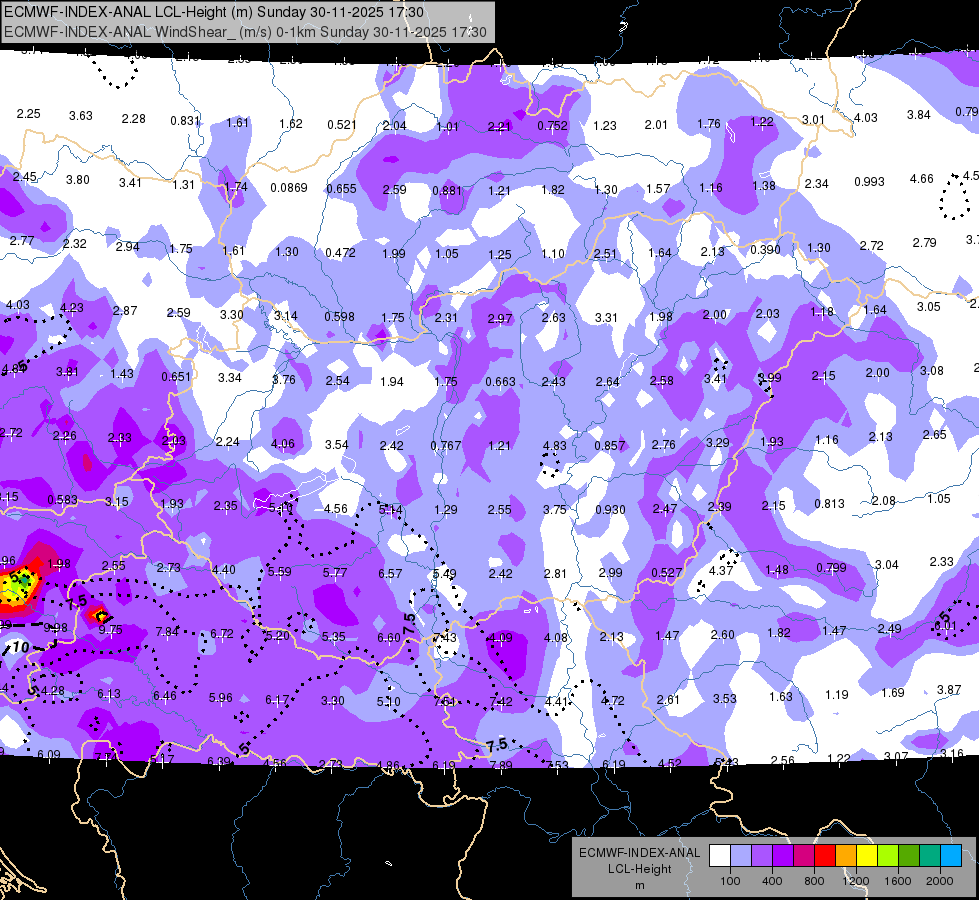Click the wind shear value 0.767

pyautogui.click(x=446, y=446)
